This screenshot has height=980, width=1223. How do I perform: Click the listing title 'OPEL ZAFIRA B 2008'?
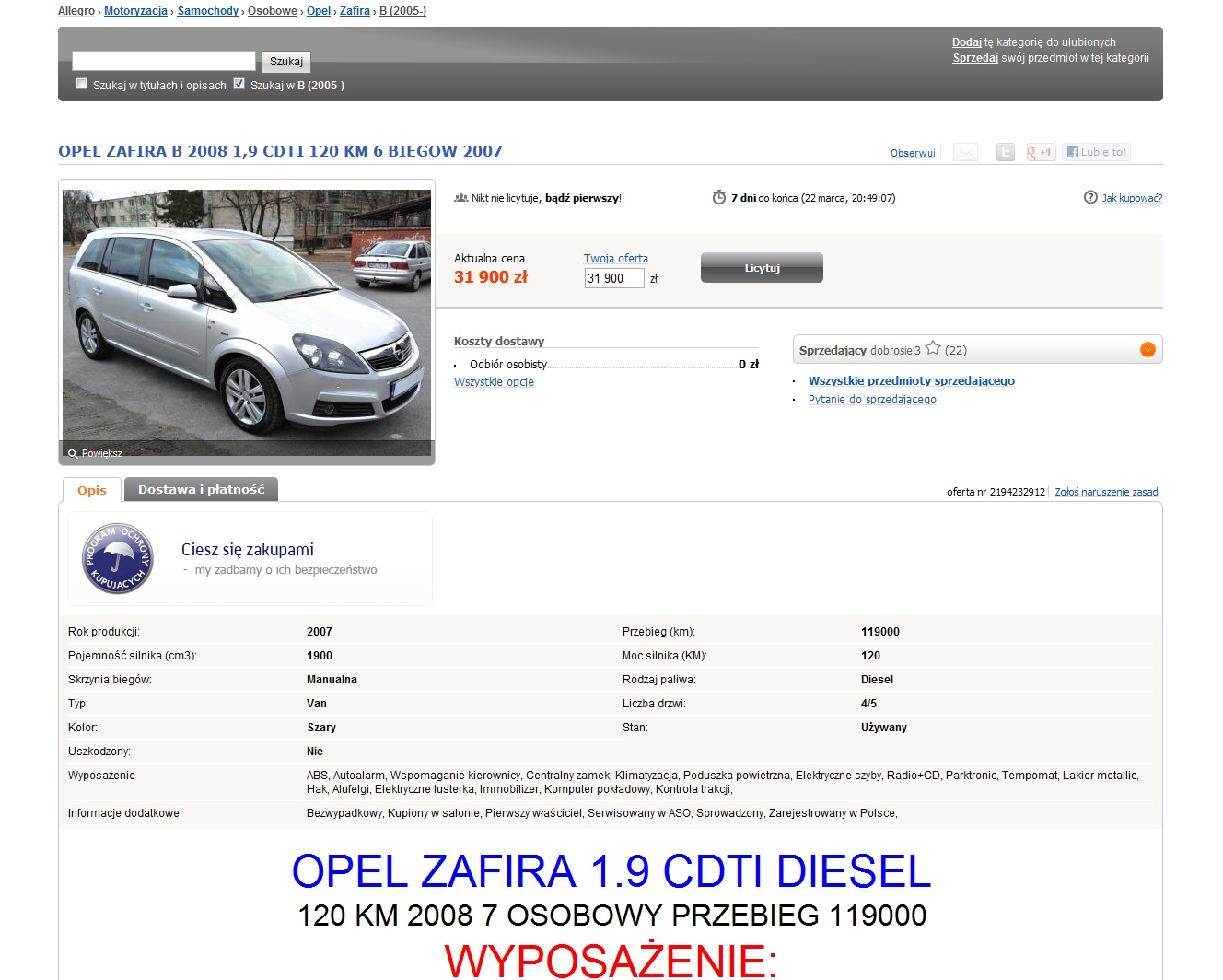280,151
